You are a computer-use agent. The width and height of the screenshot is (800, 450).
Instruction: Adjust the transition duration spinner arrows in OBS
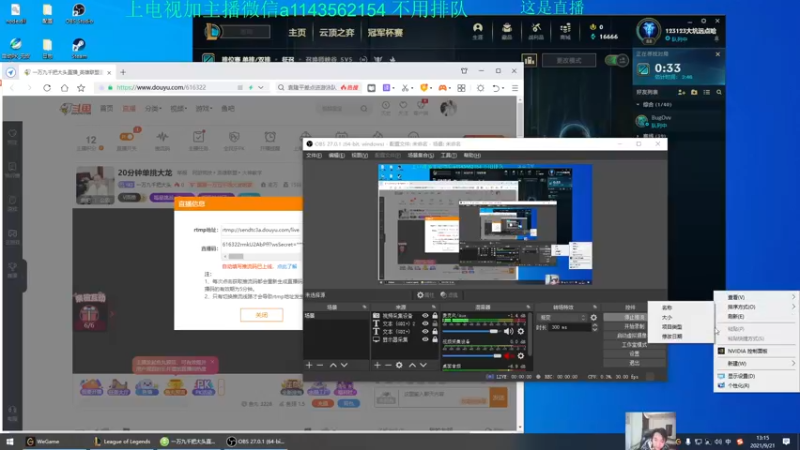tap(594, 327)
